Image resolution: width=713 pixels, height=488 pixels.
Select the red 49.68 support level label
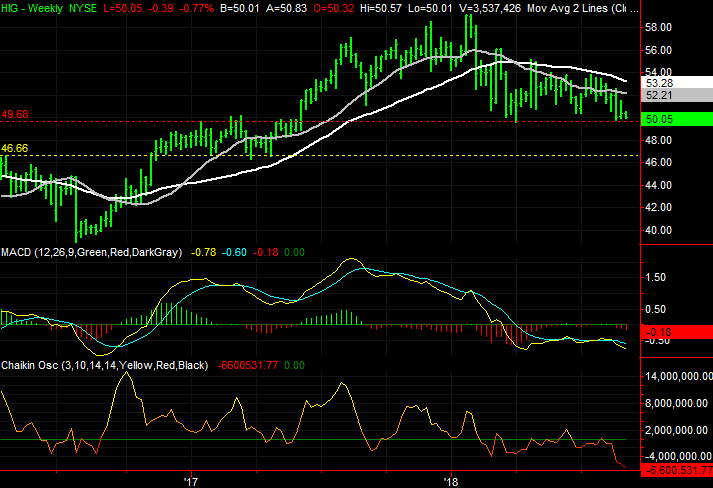pyautogui.click(x=15, y=113)
